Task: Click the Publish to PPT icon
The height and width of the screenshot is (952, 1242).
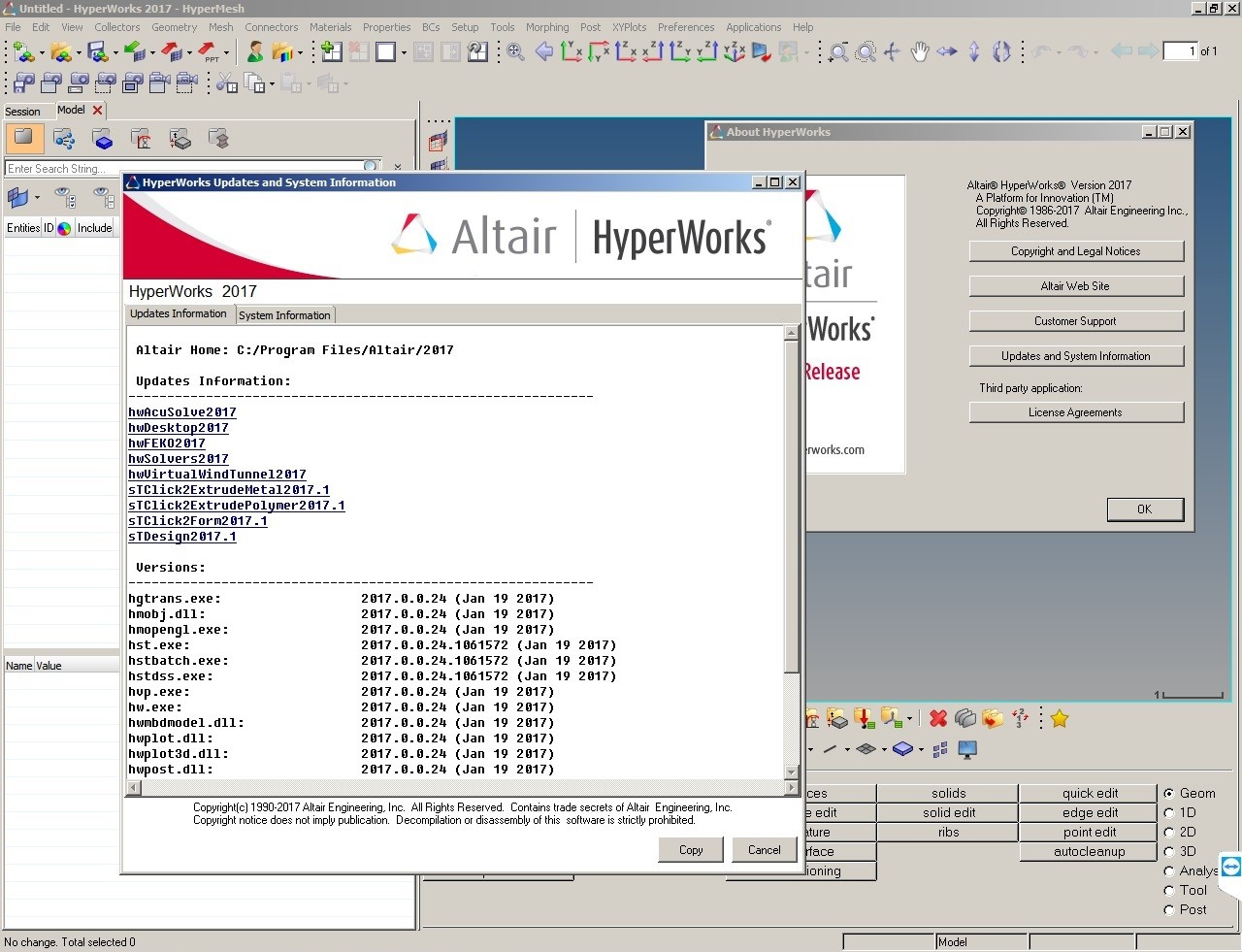Action: pyautogui.click(x=209, y=51)
